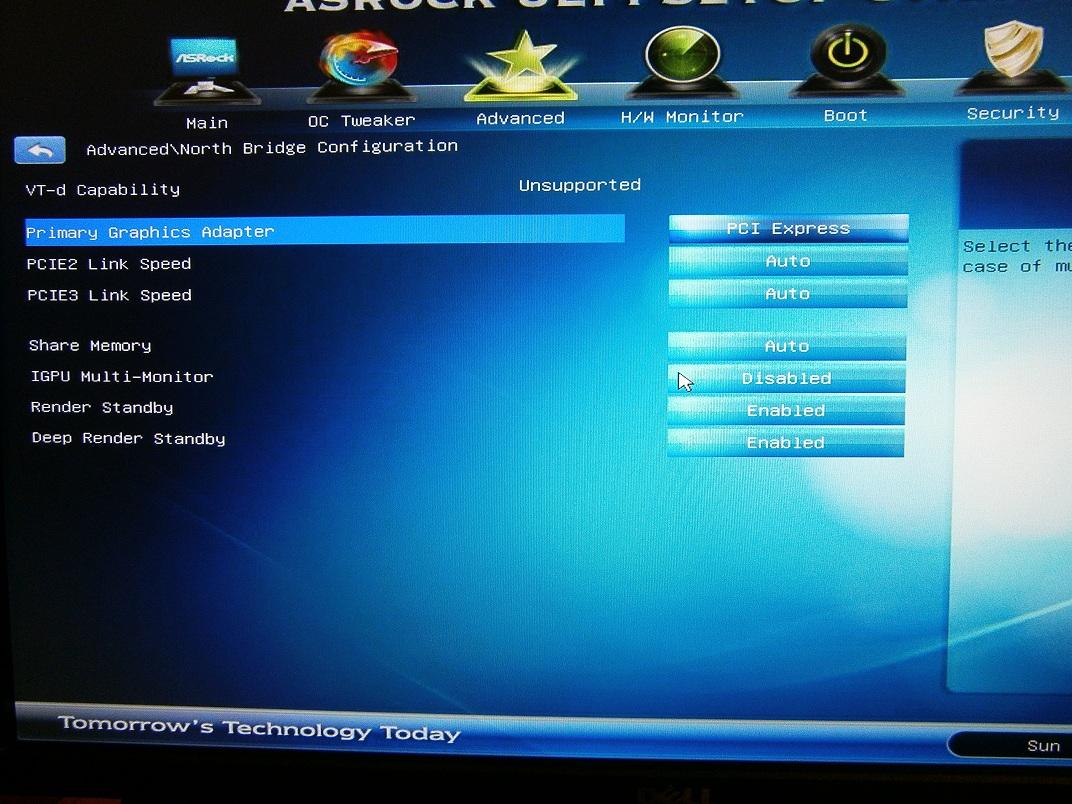Open Share Memory Auto dropdown
The height and width of the screenshot is (804, 1072).
[x=787, y=347]
